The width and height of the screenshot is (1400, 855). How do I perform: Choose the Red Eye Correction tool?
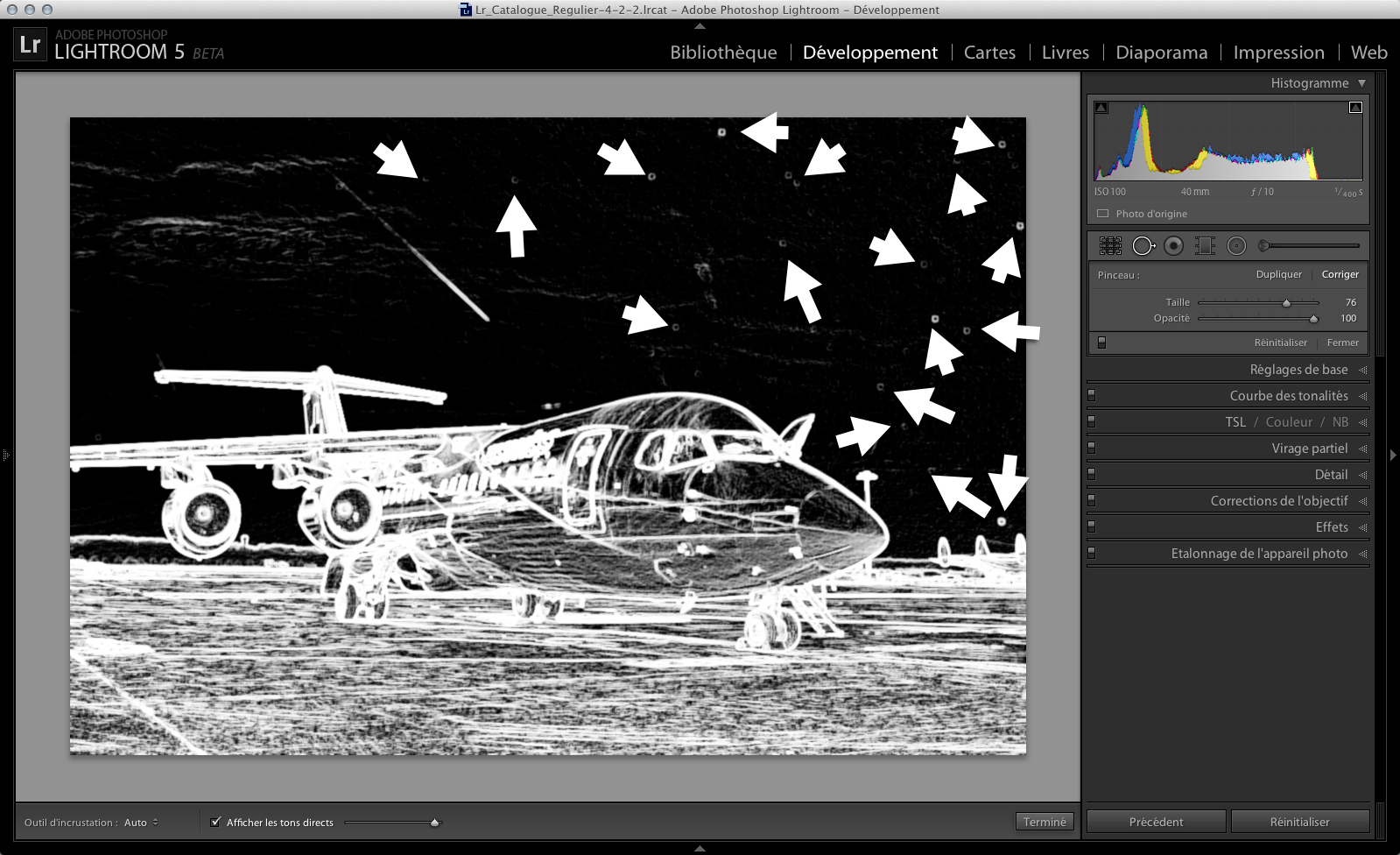[x=1174, y=246]
